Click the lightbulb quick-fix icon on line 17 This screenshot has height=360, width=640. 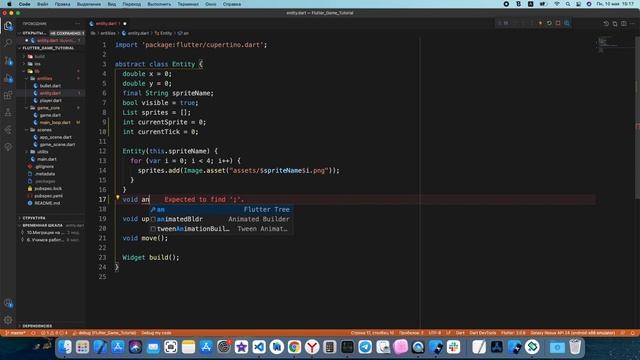[118, 198]
